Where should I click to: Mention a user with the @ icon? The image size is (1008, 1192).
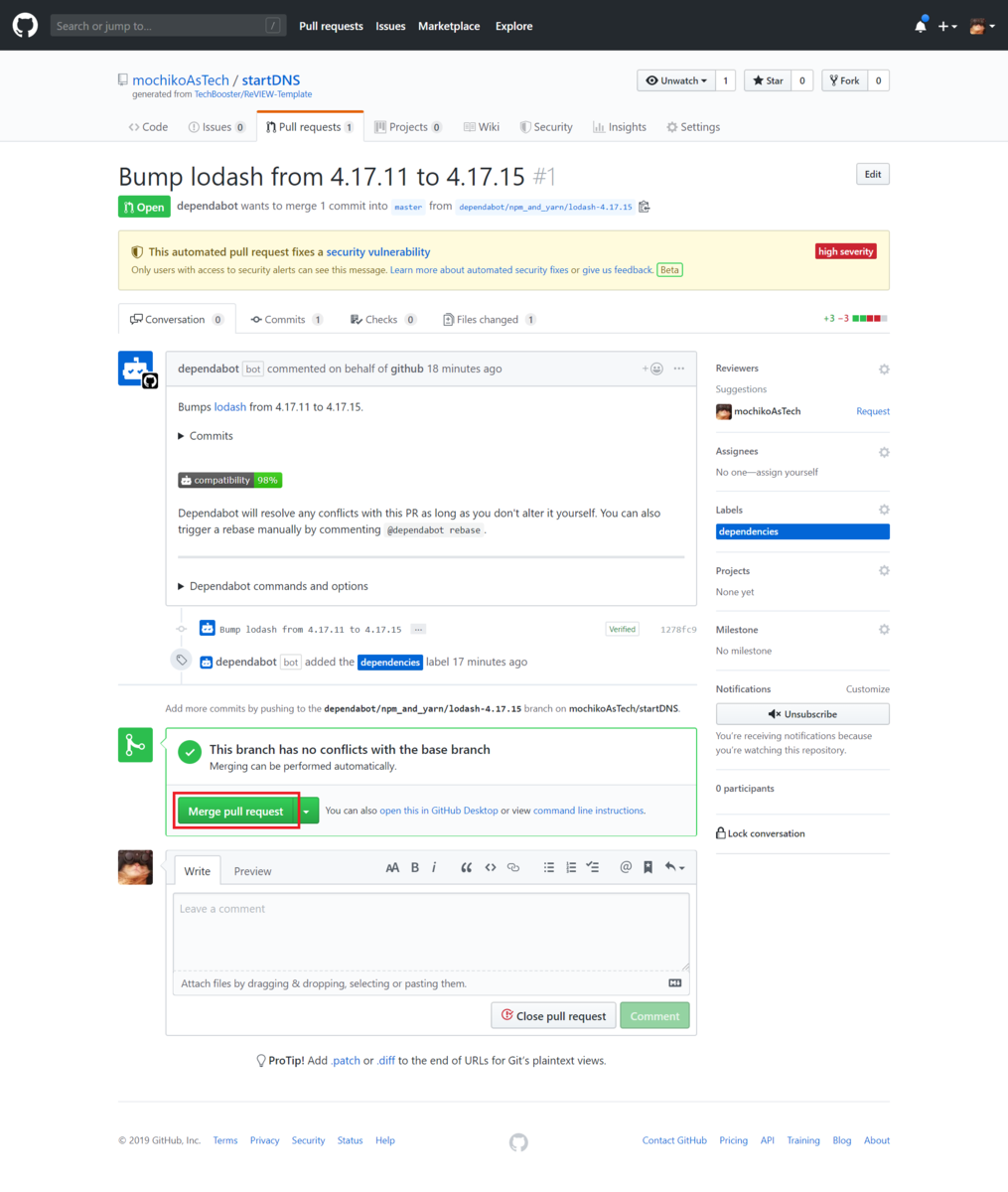click(x=626, y=867)
